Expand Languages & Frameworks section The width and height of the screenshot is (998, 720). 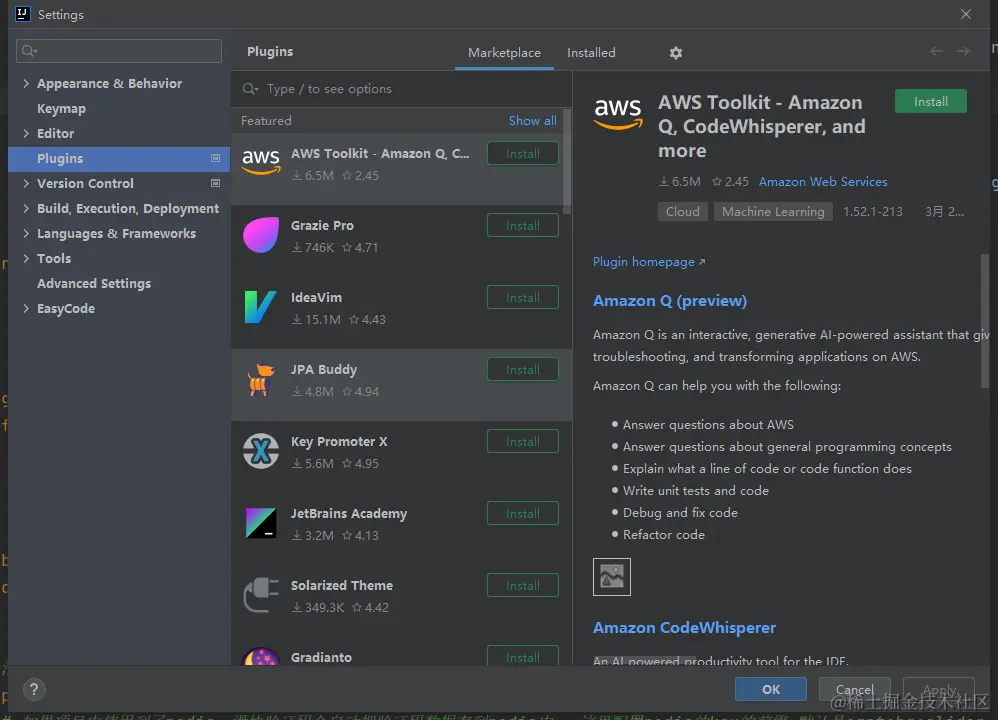(x=26, y=233)
